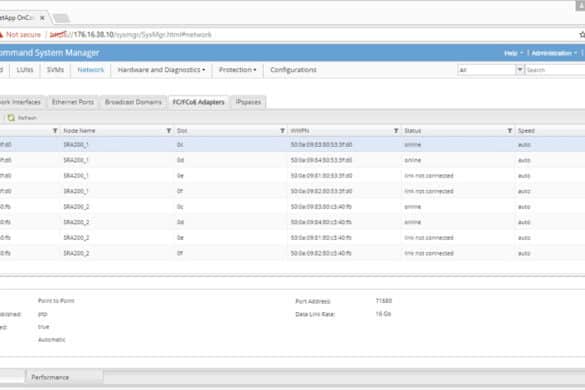
Task: Select the SRA200_2 row with slot 0c
Action: click(x=292, y=206)
